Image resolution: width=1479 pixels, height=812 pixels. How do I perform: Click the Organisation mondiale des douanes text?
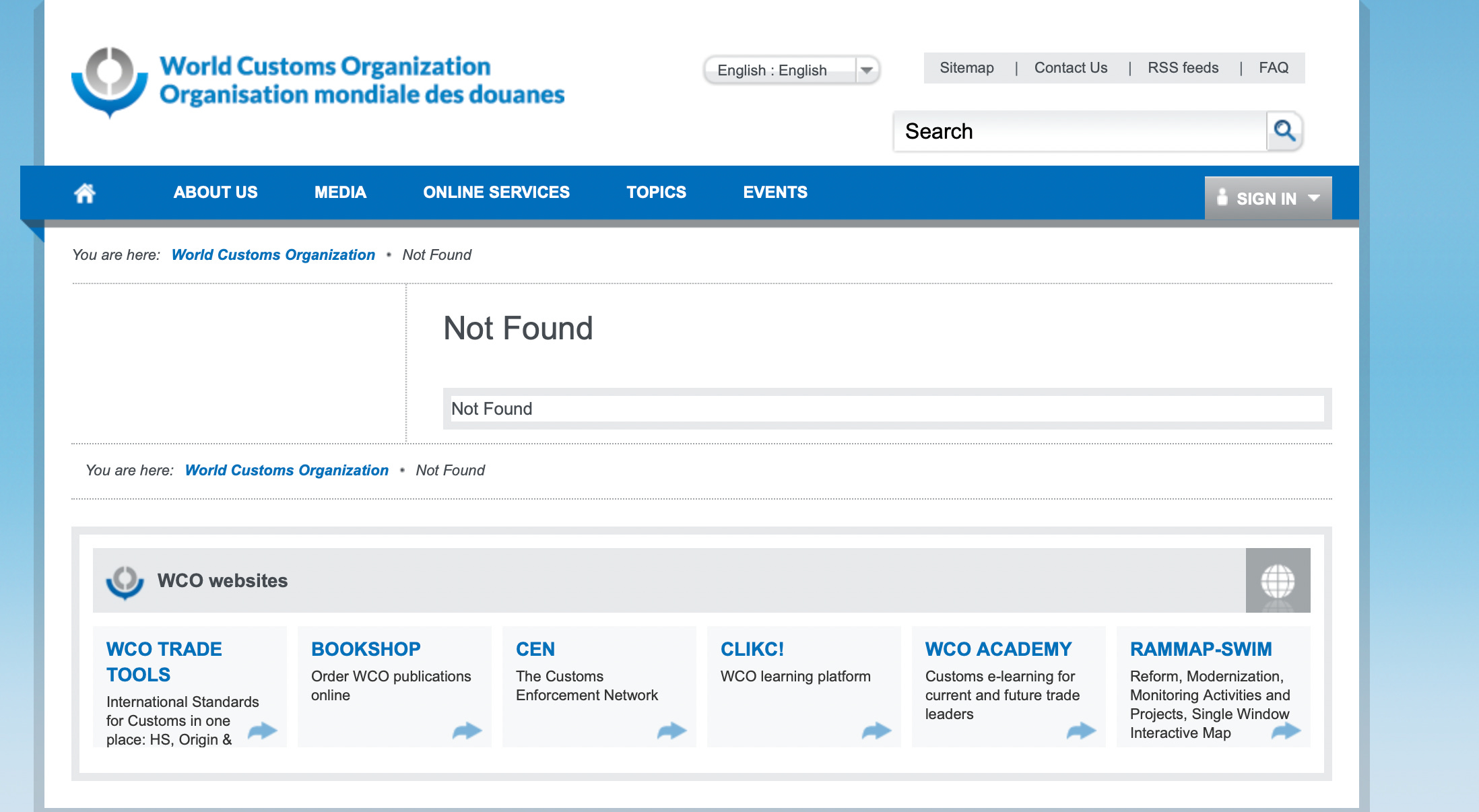[362, 94]
